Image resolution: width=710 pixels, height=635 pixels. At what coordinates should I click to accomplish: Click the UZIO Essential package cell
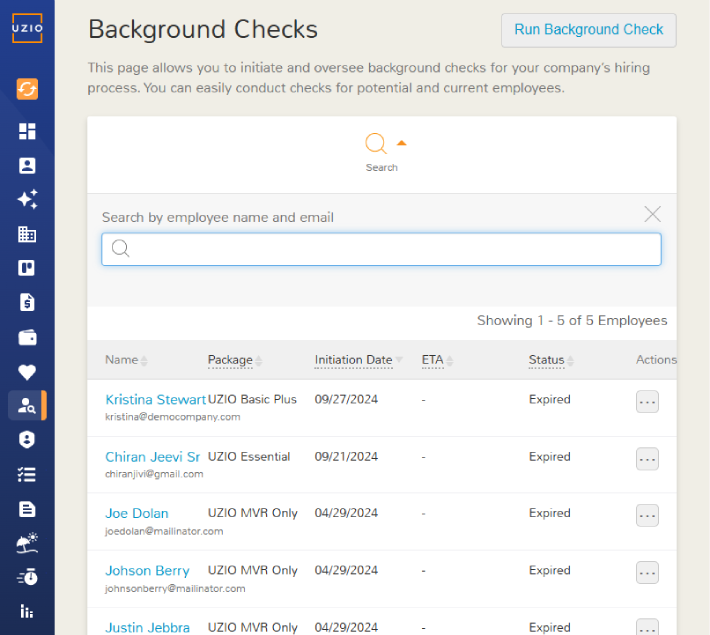point(249,457)
